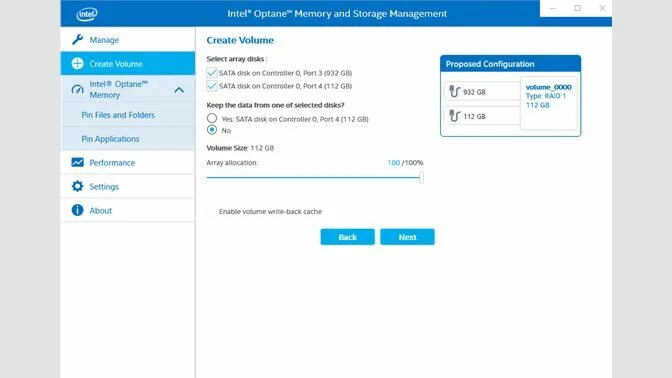Screen dimensions: 672x378
Task: Uncheck SATA disk Port 3 (932 GB)
Action: (x=212, y=72)
